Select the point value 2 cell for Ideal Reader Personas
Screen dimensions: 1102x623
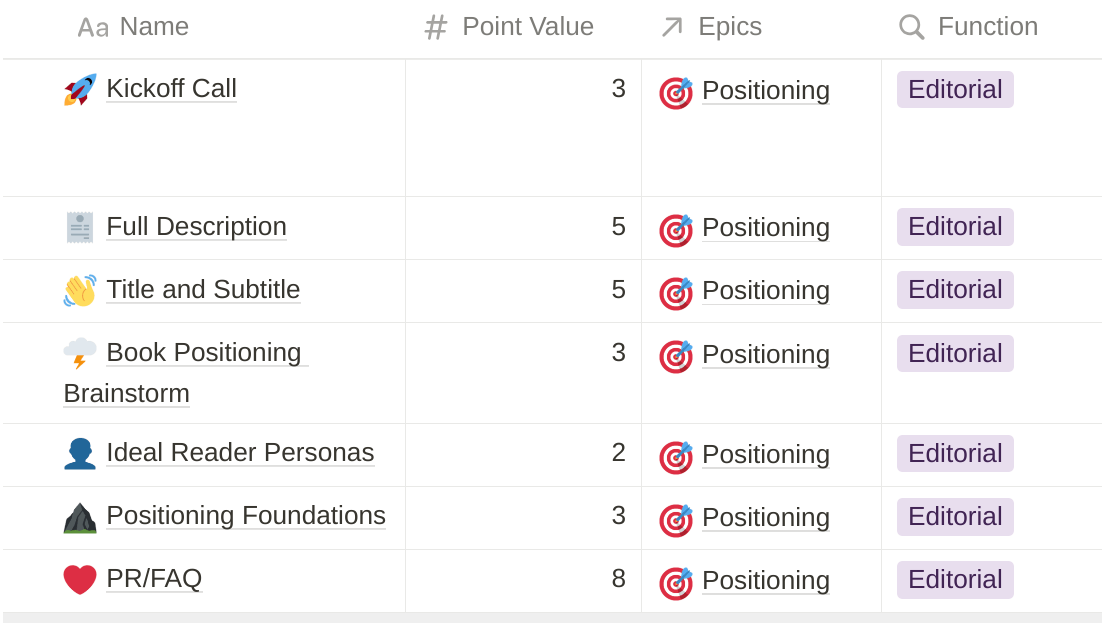click(524, 455)
